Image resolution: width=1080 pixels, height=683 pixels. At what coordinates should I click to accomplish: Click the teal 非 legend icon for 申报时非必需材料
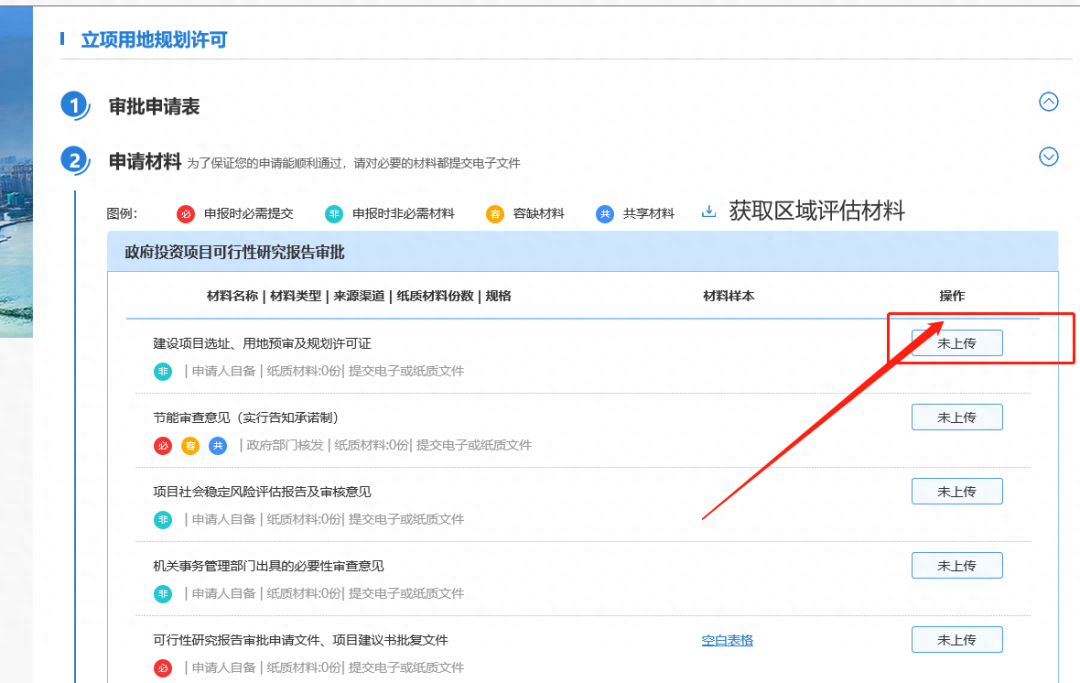pyautogui.click(x=334, y=214)
